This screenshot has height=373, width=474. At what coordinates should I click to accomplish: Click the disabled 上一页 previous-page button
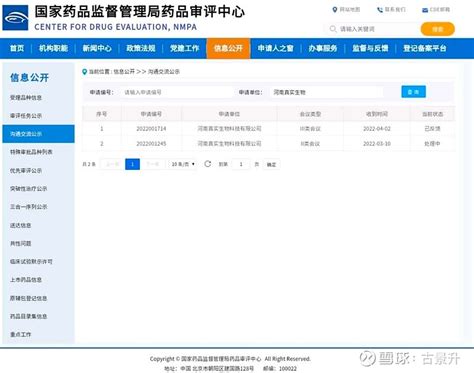click(x=112, y=164)
